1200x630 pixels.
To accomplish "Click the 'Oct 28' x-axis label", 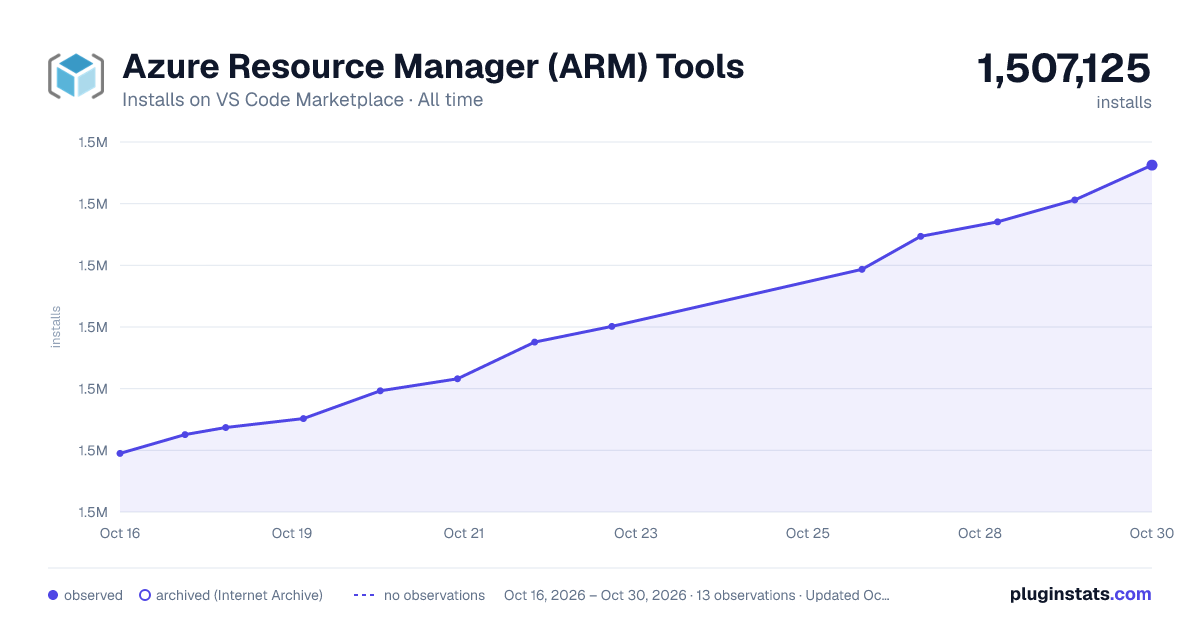I will tap(980, 533).
